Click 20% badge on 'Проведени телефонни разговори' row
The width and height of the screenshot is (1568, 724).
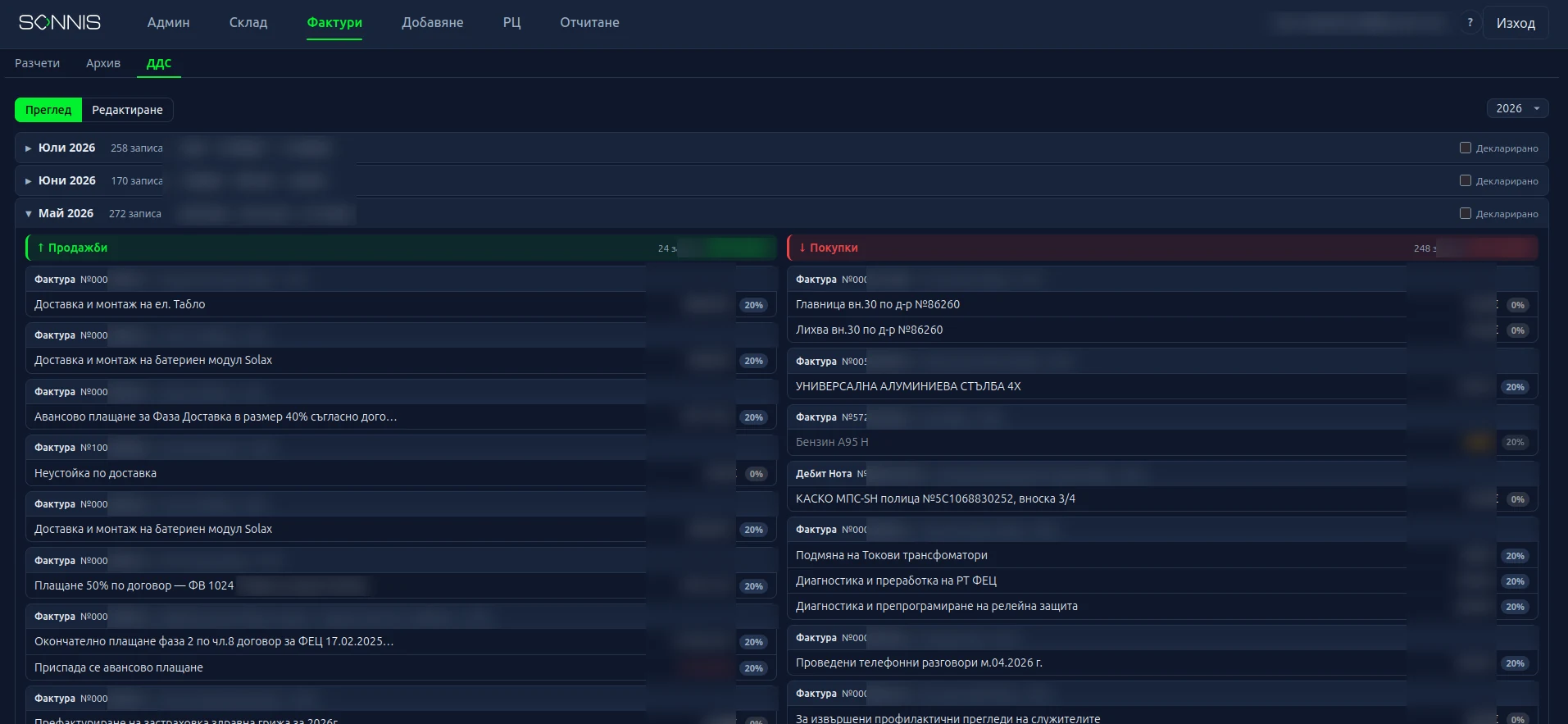[x=1516, y=663]
